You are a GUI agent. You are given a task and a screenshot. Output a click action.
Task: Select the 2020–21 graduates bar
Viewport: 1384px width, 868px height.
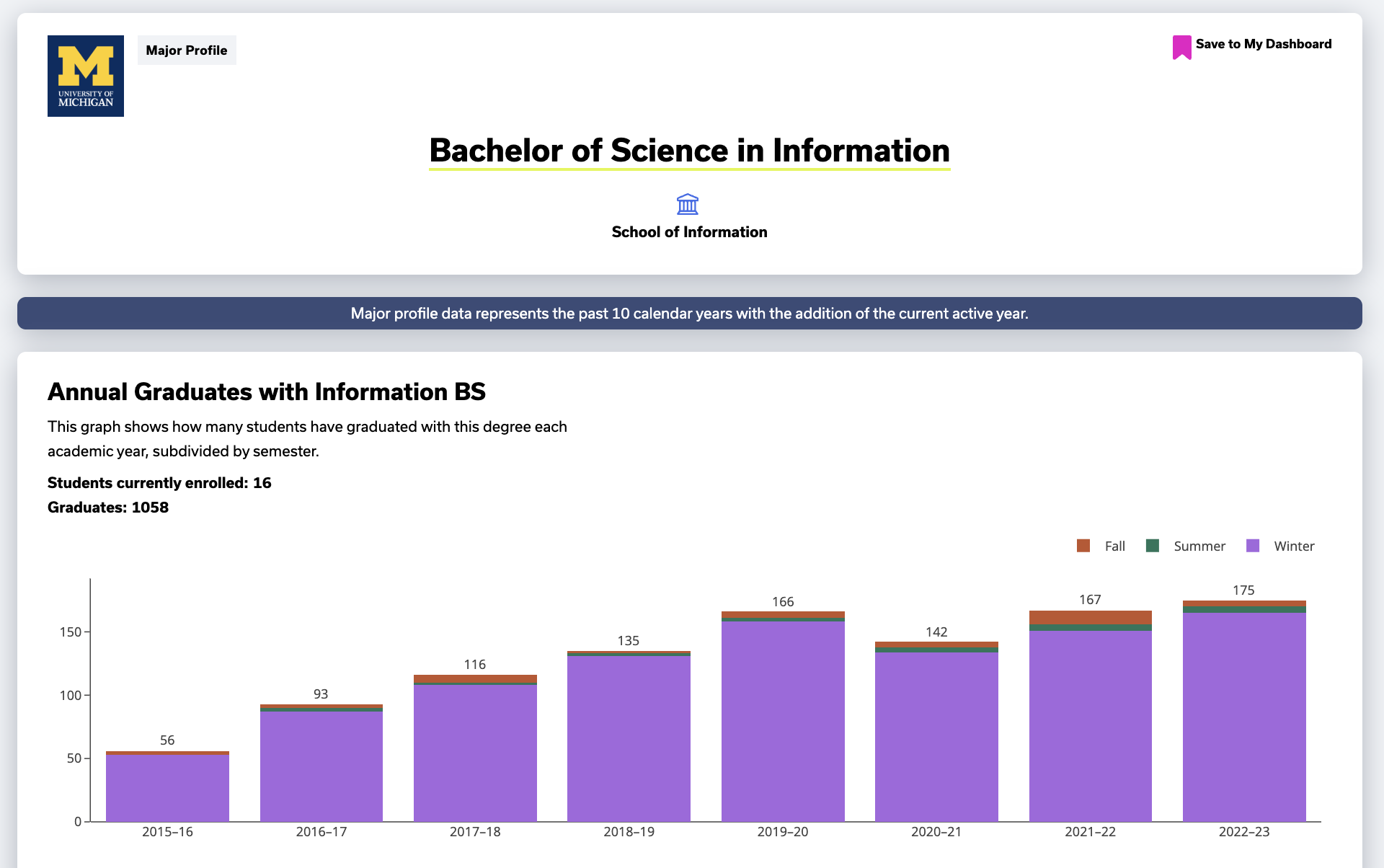tap(936, 731)
